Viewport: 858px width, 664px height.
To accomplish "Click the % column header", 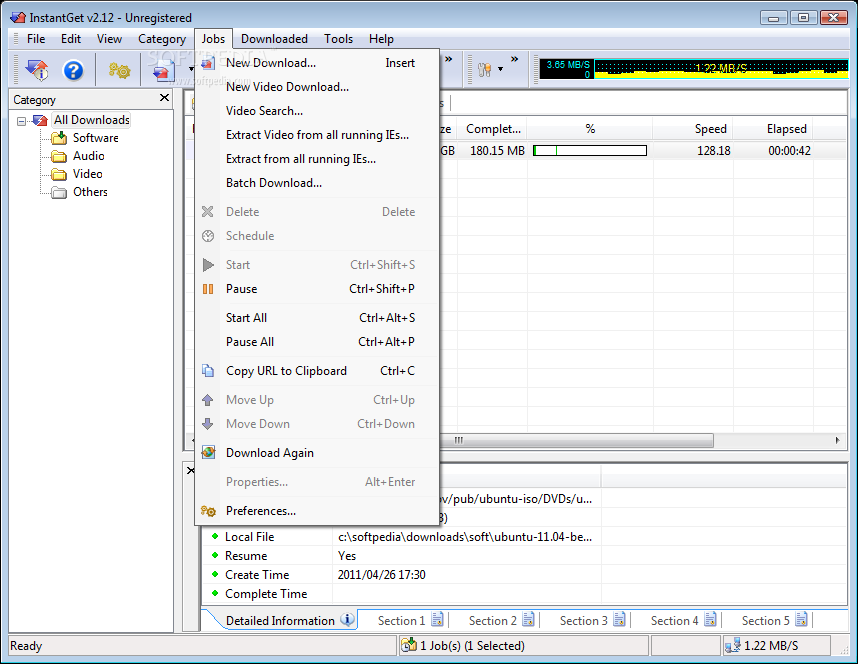I will coord(590,129).
